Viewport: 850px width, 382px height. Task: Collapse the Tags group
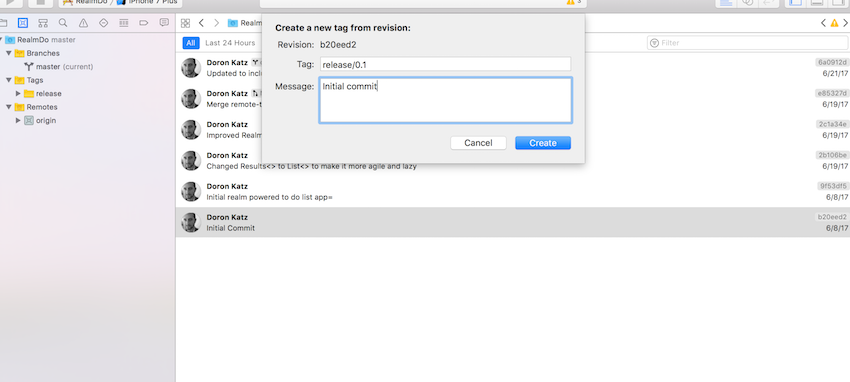pyautogui.click(x=9, y=80)
